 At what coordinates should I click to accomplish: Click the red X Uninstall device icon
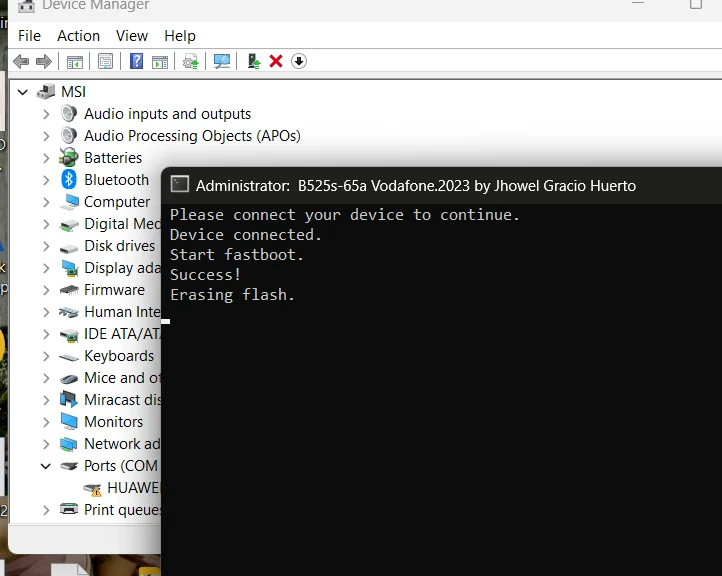[276, 61]
